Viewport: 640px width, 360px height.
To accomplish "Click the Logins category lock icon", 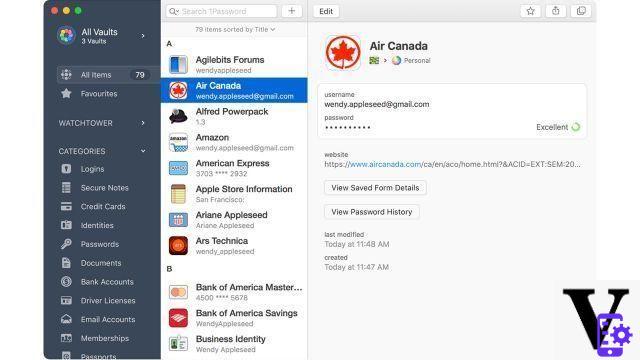I will click(x=66, y=169).
